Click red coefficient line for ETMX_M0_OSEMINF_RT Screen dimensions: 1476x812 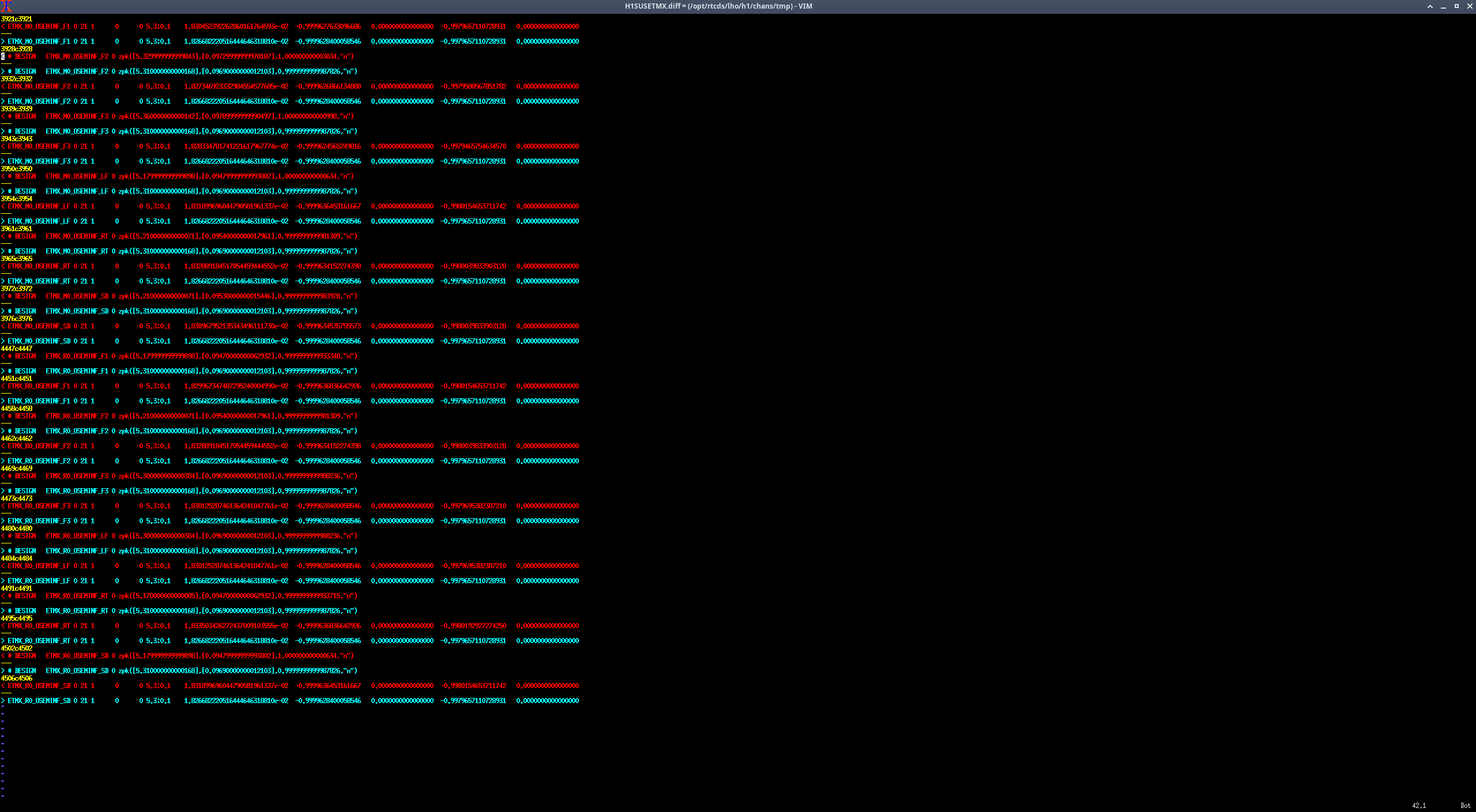click(x=290, y=266)
